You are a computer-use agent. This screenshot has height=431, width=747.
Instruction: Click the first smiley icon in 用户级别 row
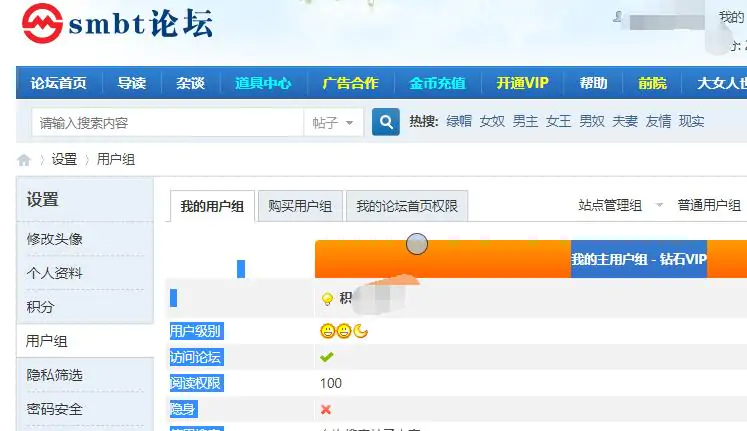pyautogui.click(x=327, y=331)
